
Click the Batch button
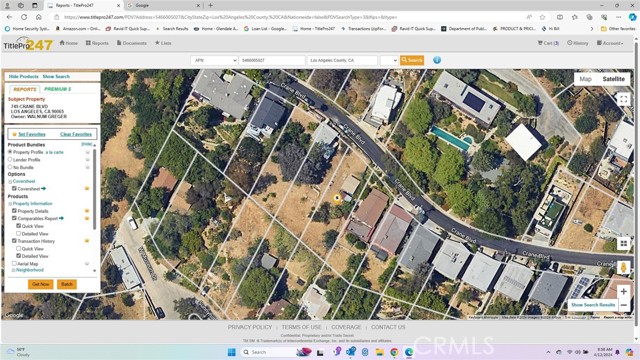tap(67, 284)
